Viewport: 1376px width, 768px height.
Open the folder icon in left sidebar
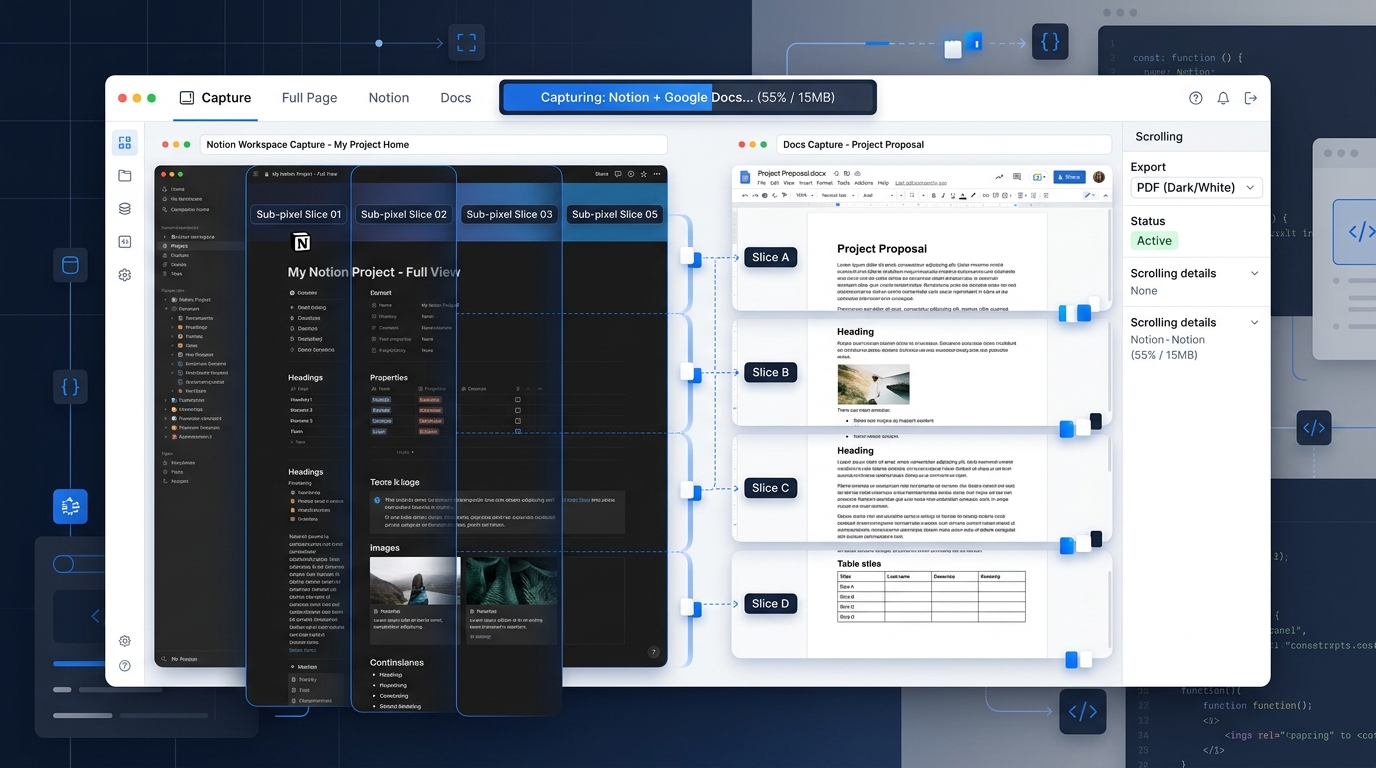124,176
